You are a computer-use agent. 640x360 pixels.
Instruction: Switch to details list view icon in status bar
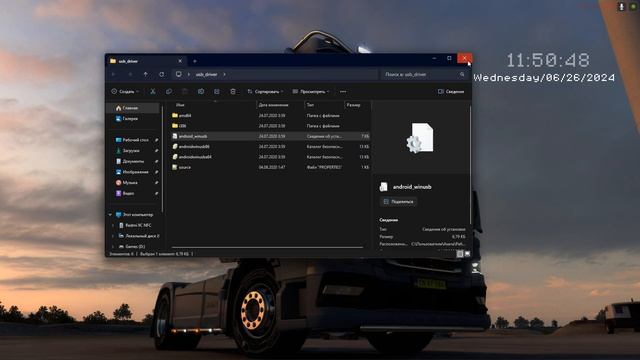point(460,254)
